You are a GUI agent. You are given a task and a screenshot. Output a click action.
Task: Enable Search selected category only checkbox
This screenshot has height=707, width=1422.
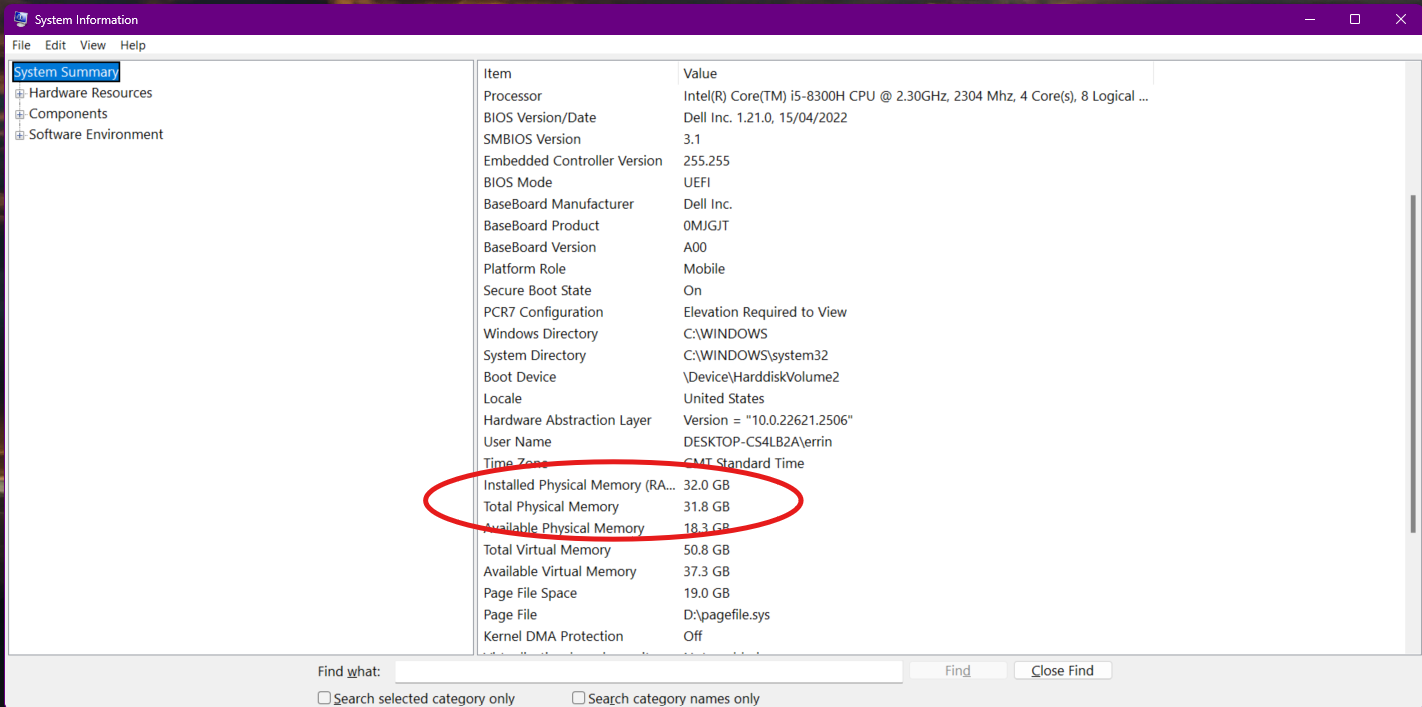(x=324, y=698)
